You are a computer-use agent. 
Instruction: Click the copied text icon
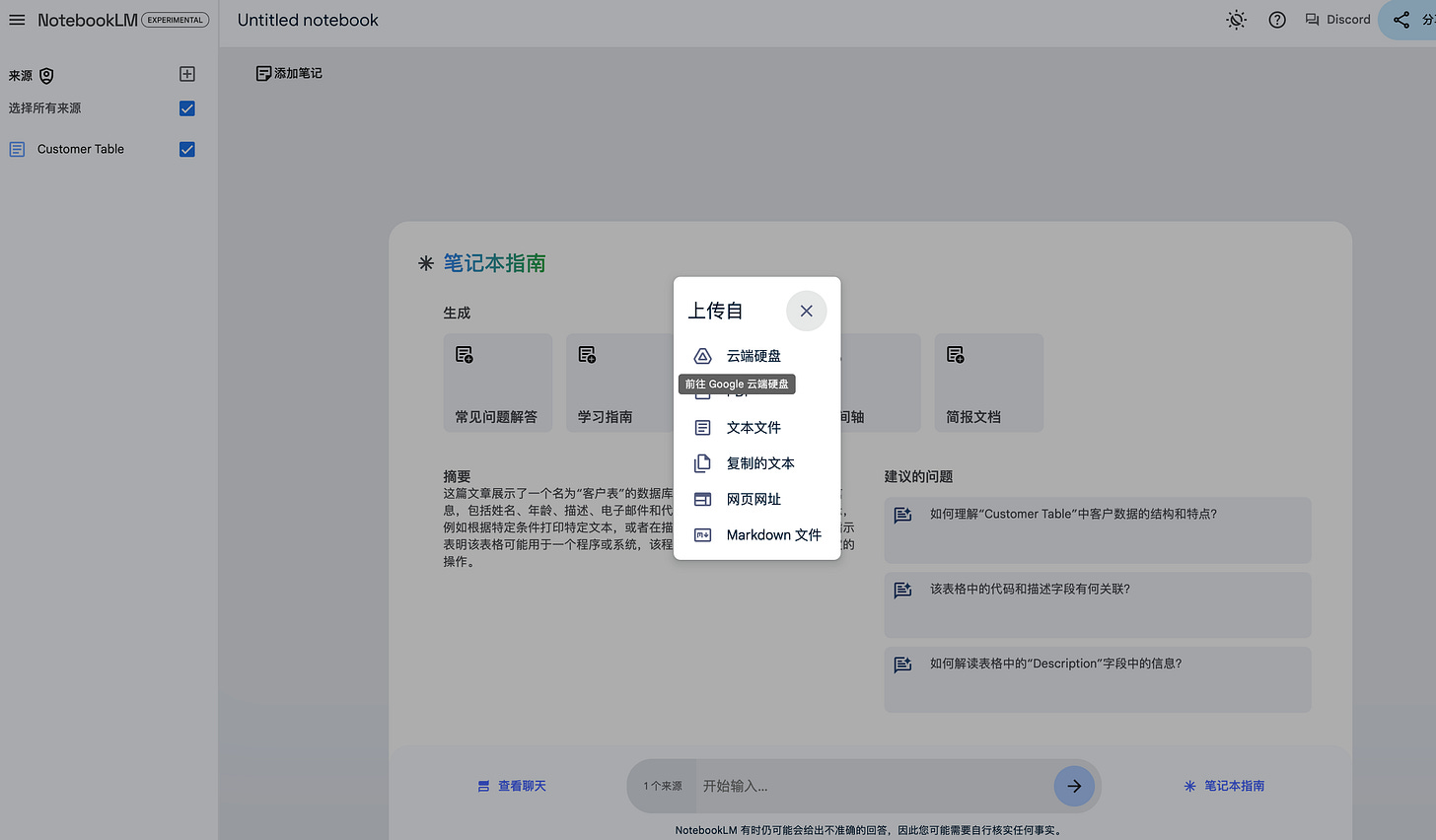(702, 463)
